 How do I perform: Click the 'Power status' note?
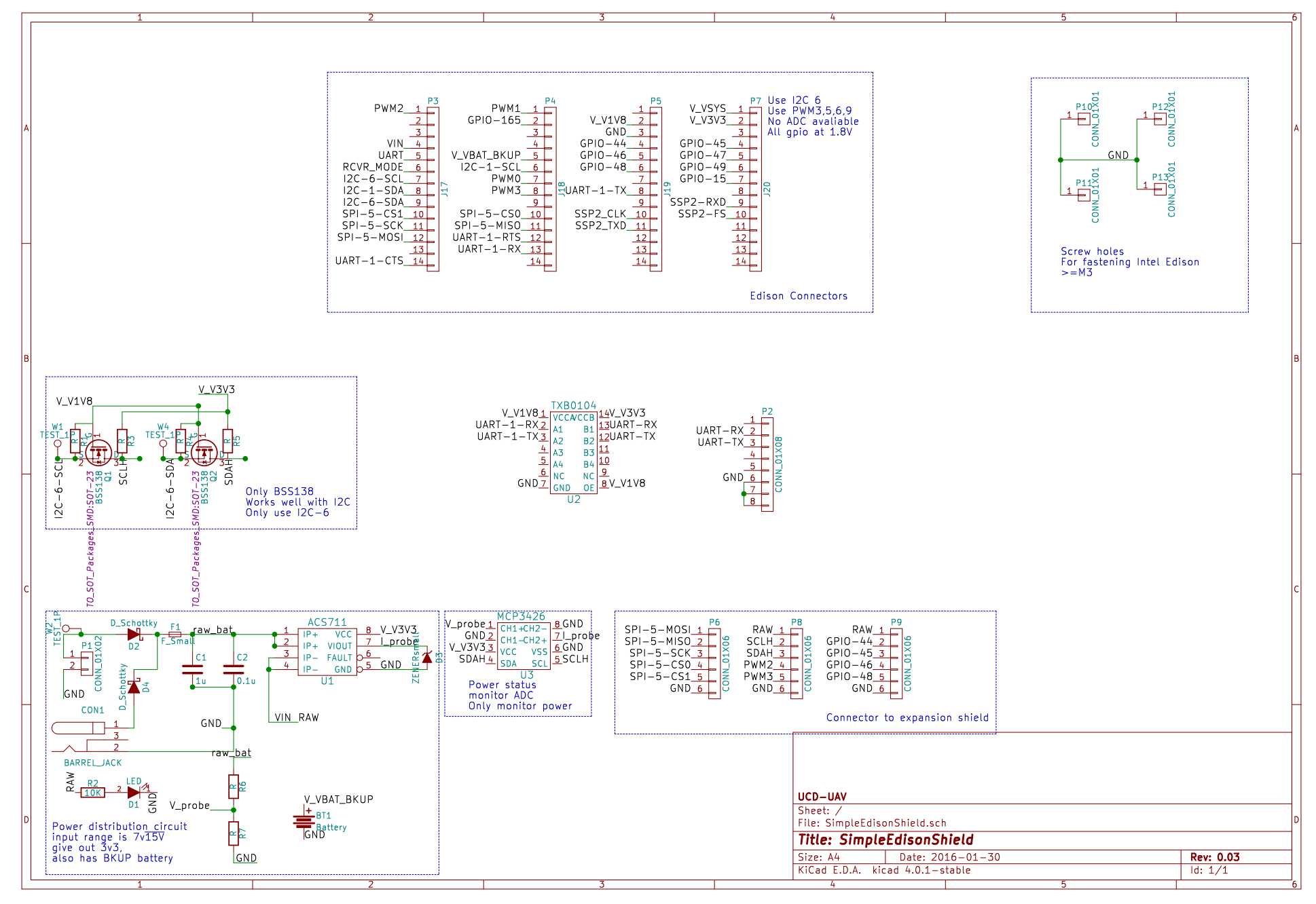[502, 685]
